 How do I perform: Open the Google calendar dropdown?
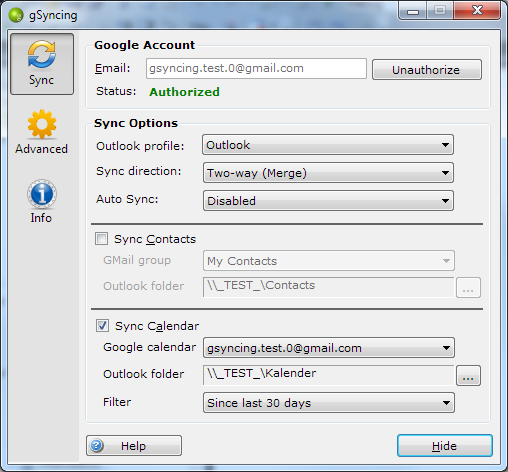tap(329, 348)
